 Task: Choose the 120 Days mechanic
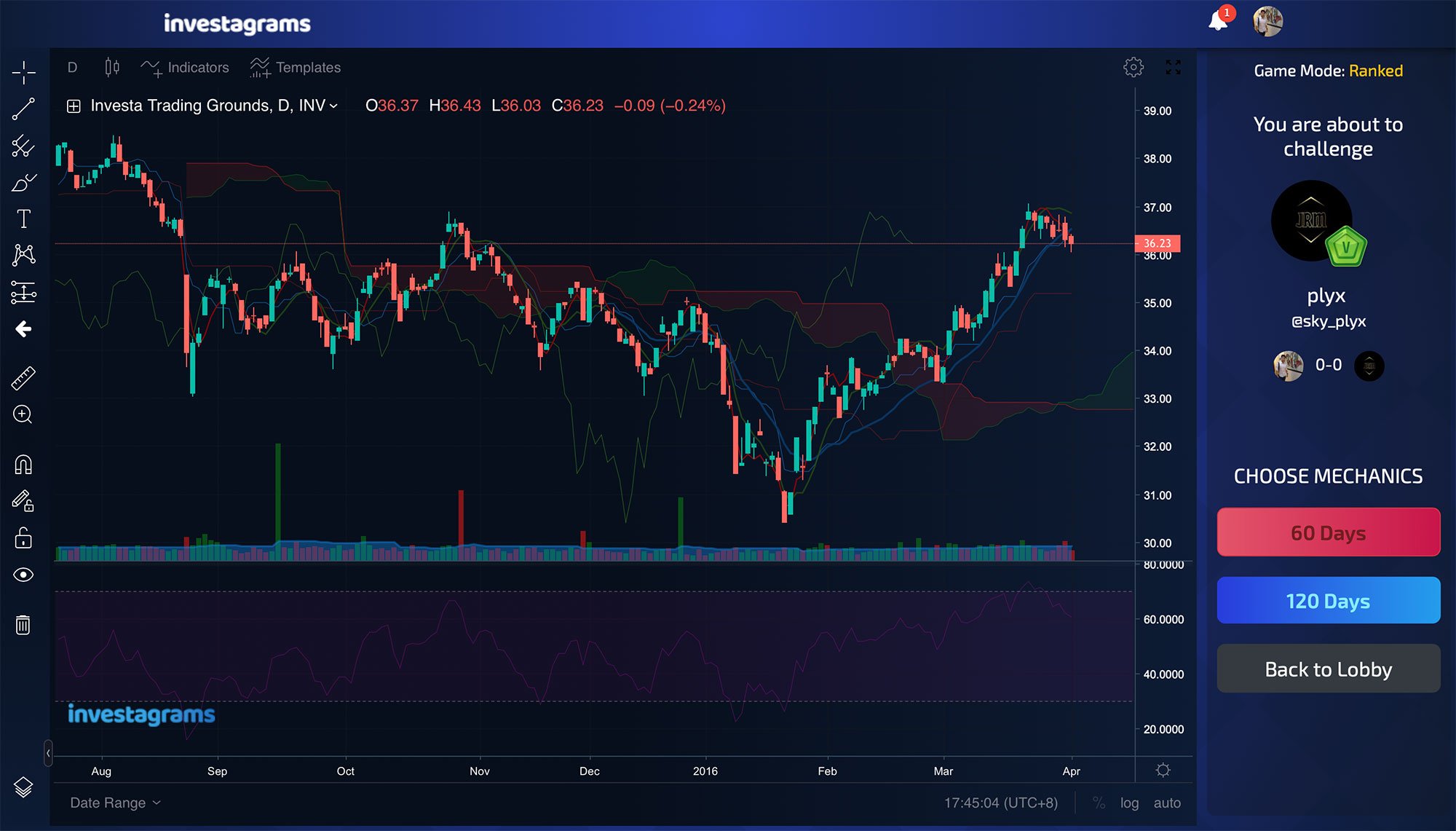click(x=1328, y=601)
